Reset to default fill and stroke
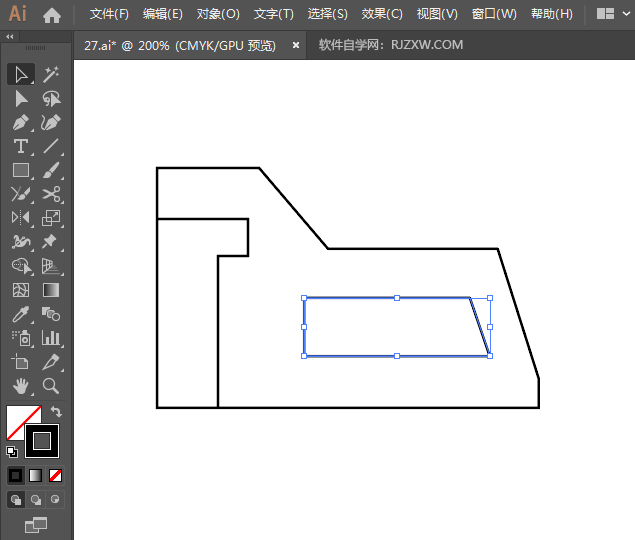This screenshot has width=635, height=540. 11,451
